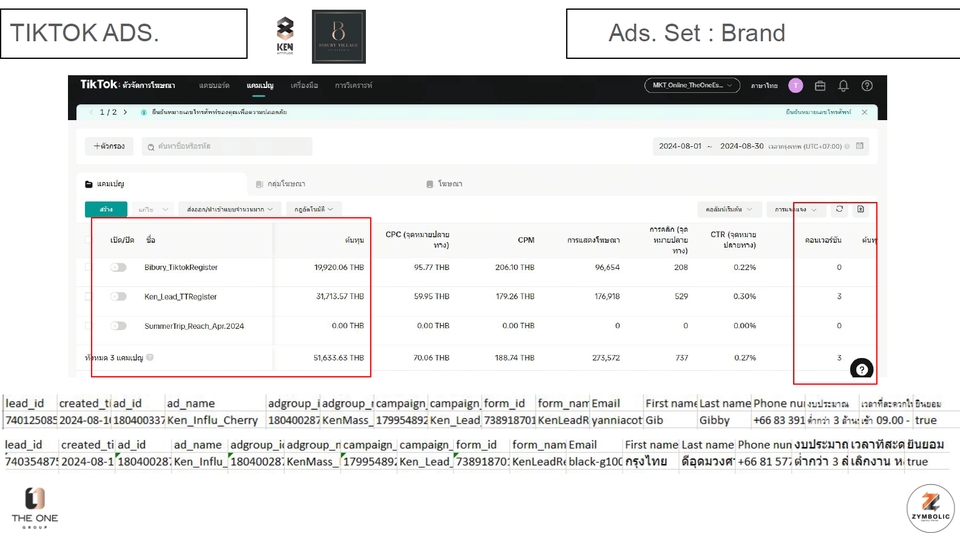
Task: Click the 95.77 THB CPC value
Action: tap(432, 268)
